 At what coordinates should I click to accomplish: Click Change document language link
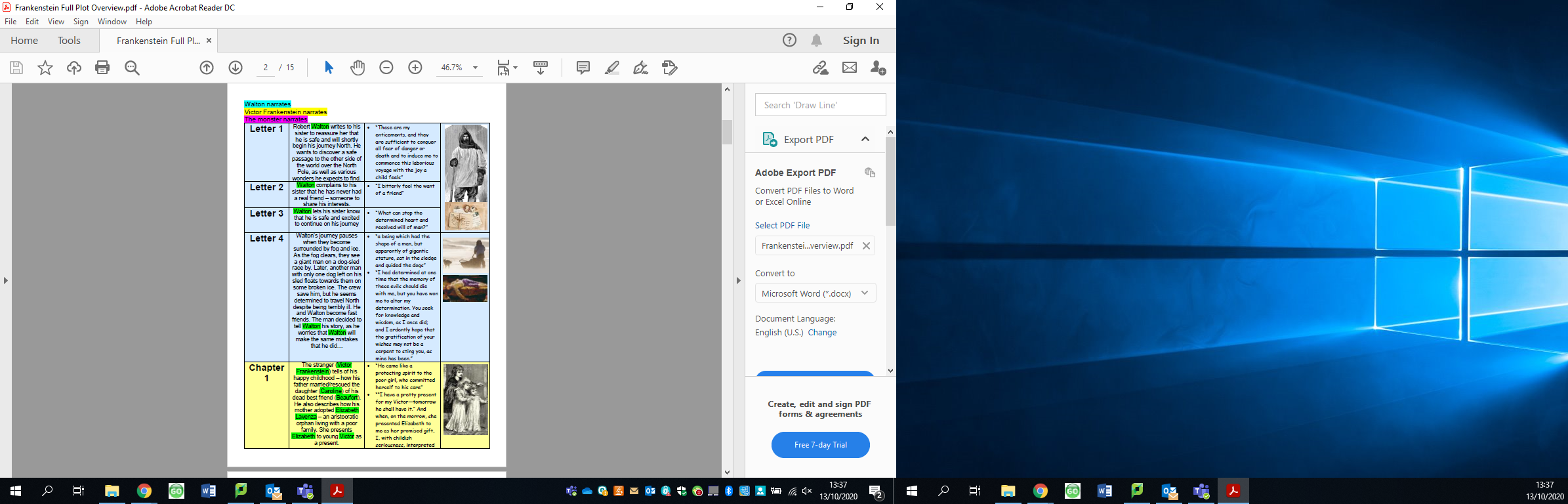tap(822, 333)
